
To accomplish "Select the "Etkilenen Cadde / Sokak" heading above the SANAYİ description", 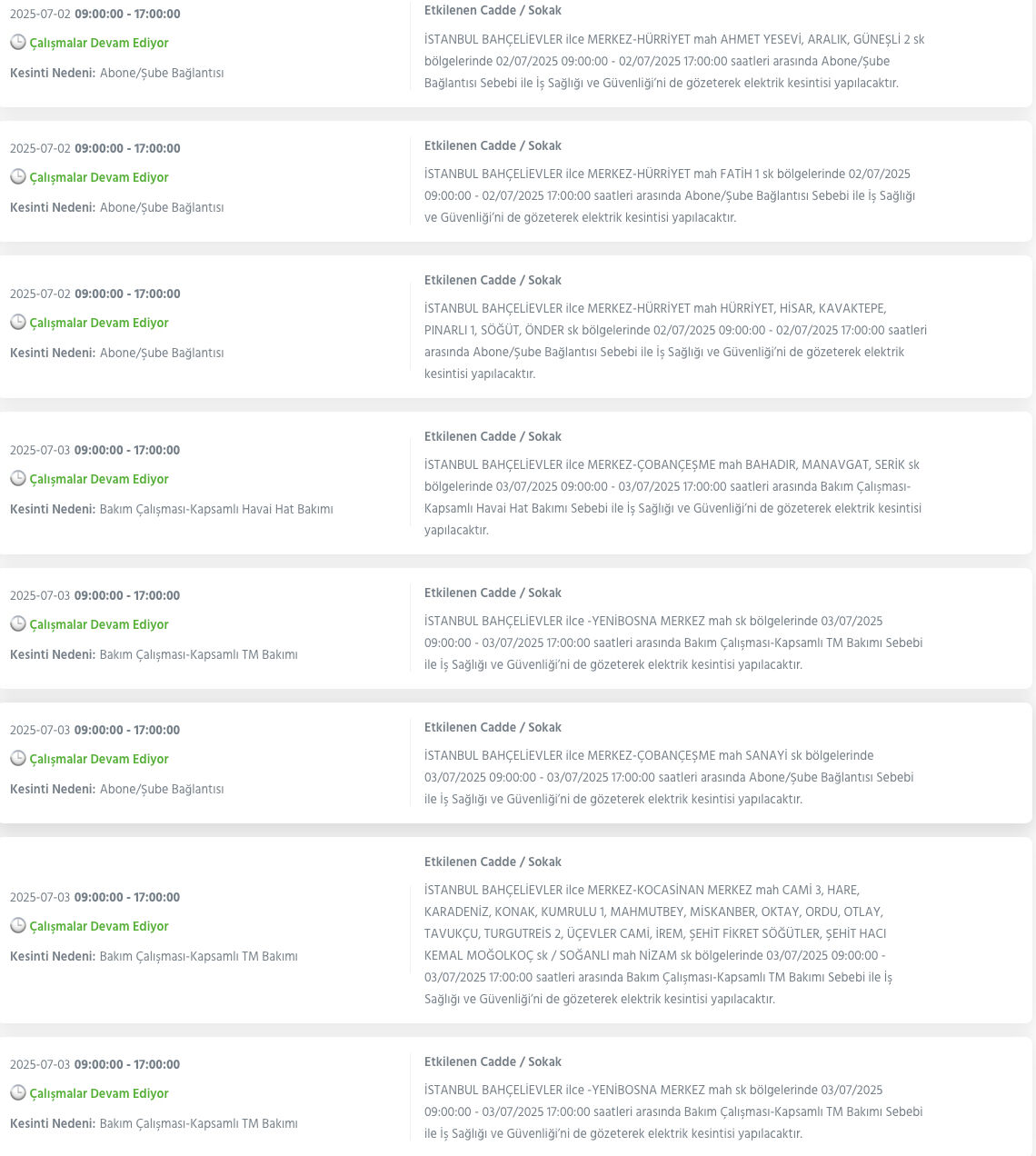I will 493,727.
